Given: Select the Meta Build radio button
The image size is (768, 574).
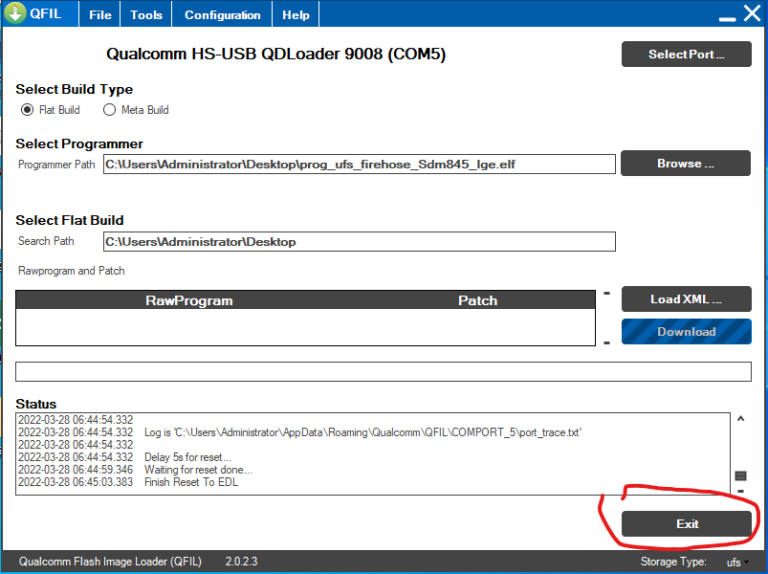Looking at the screenshot, I should pos(111,110).
